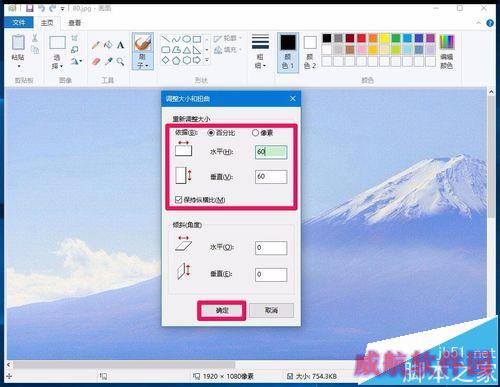Choose the Curve shape
This screenshot has width=500, height=387.
[x=176, y=40]
